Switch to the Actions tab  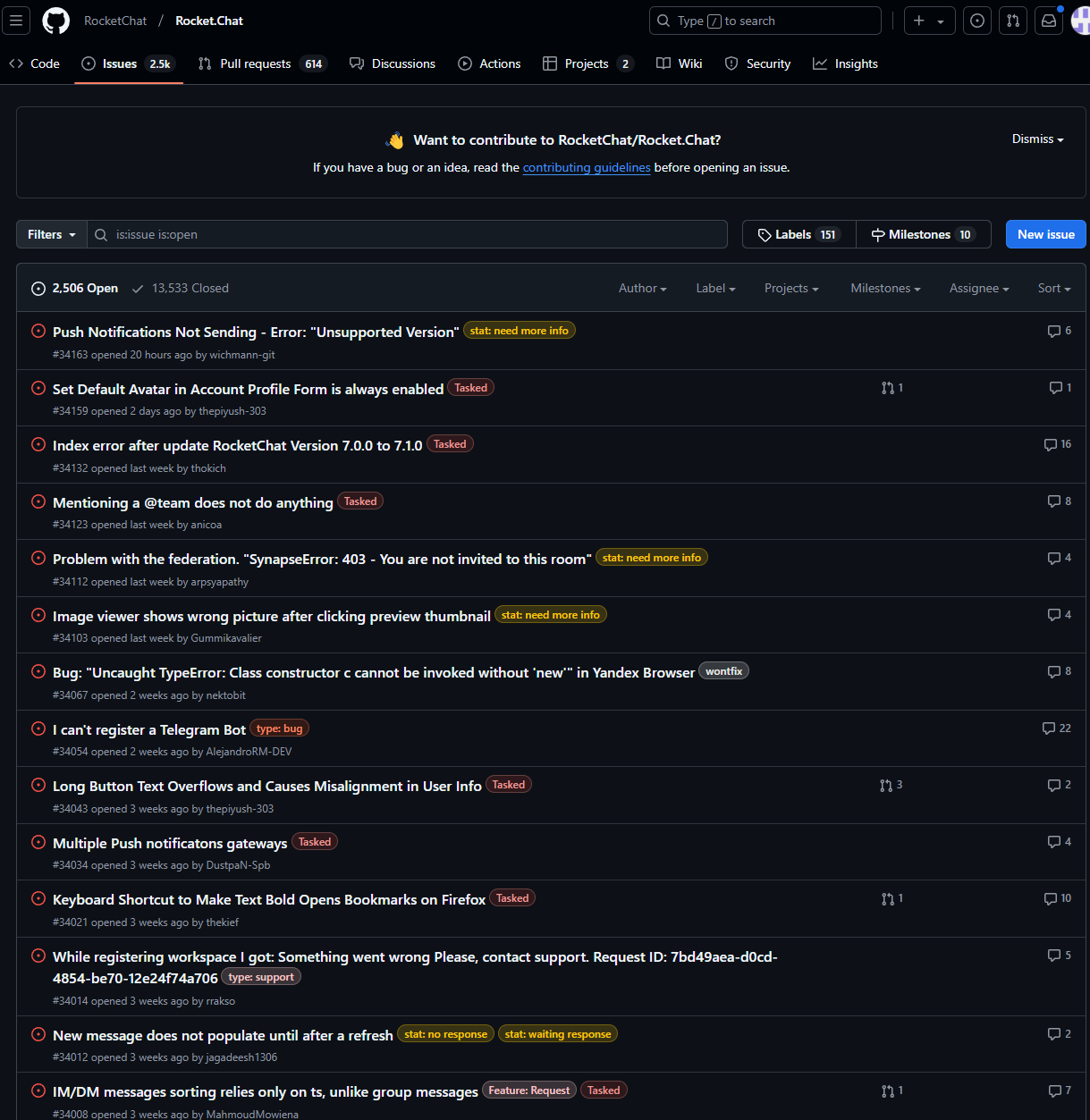(x=489, y=63)
